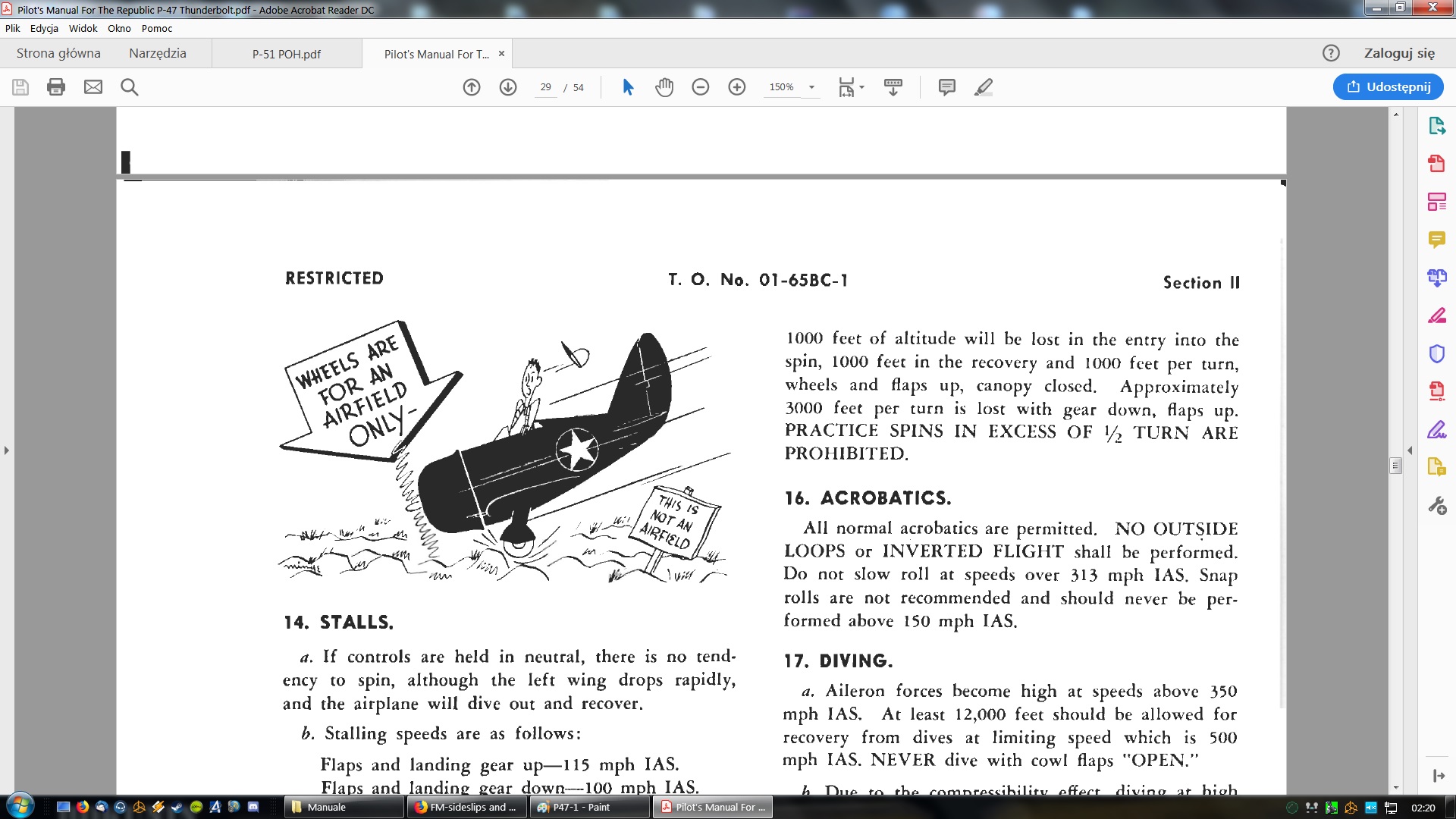Open Fill & Sign tool in sidebar

1437,430
